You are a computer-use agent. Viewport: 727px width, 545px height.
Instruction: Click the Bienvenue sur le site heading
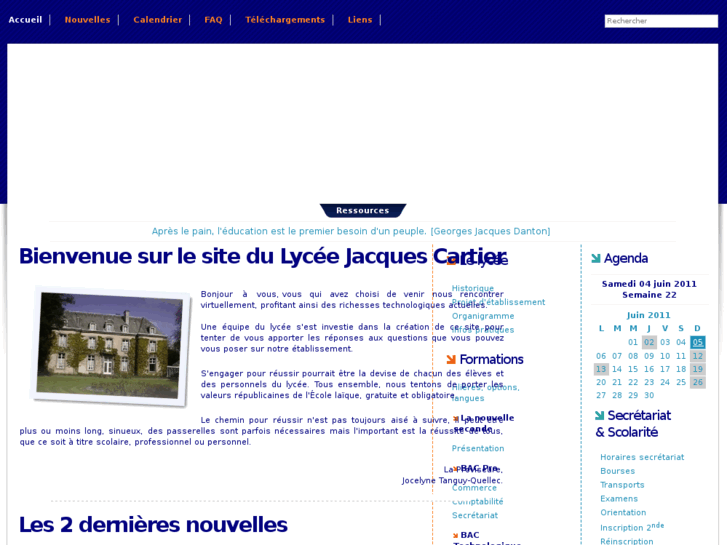[262, 256]
